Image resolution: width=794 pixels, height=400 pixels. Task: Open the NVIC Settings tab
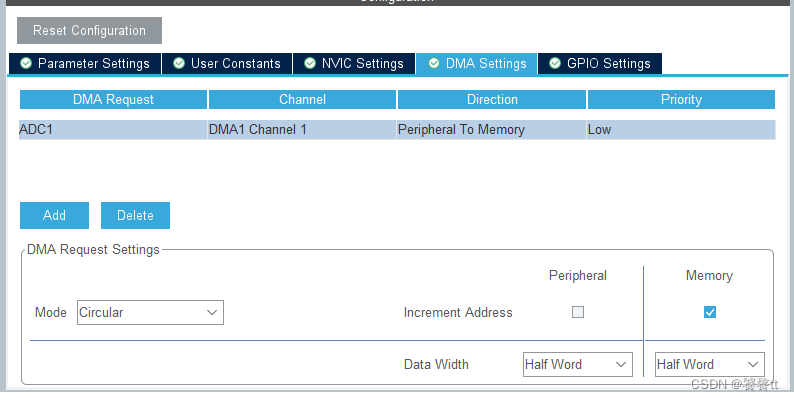click(354, 64)
